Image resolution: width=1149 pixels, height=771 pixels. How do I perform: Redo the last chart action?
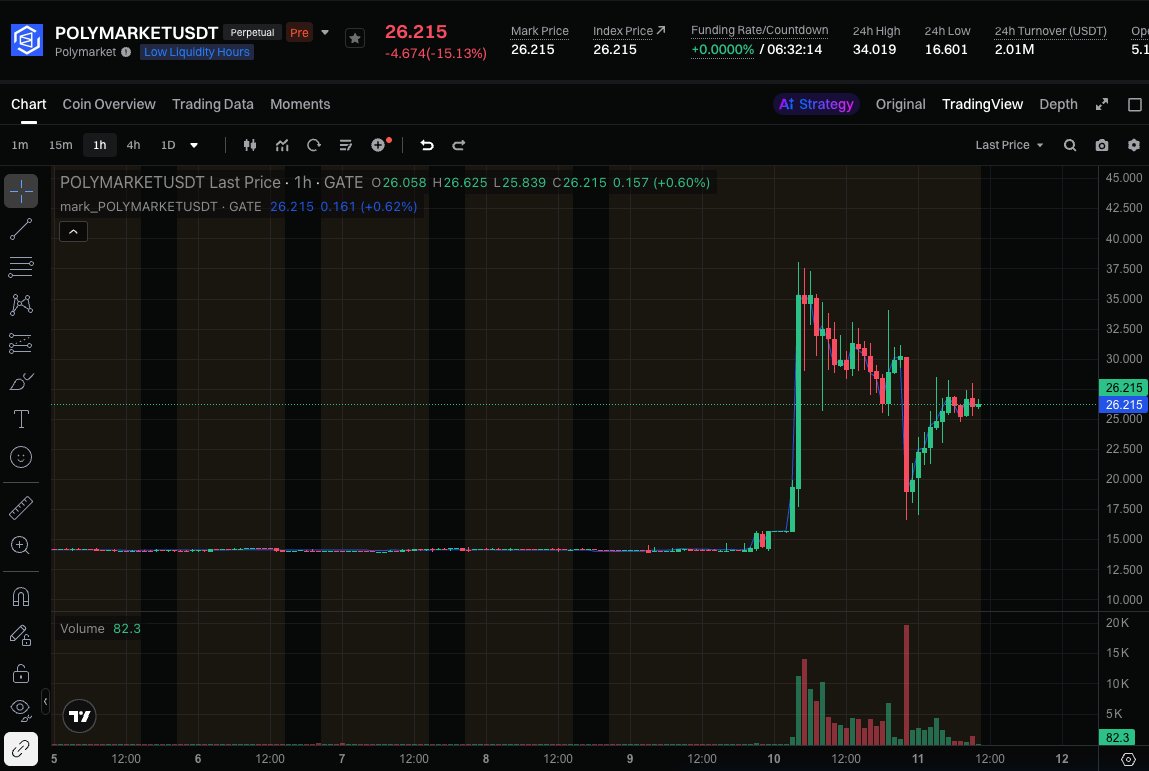(x=459, y=145)
